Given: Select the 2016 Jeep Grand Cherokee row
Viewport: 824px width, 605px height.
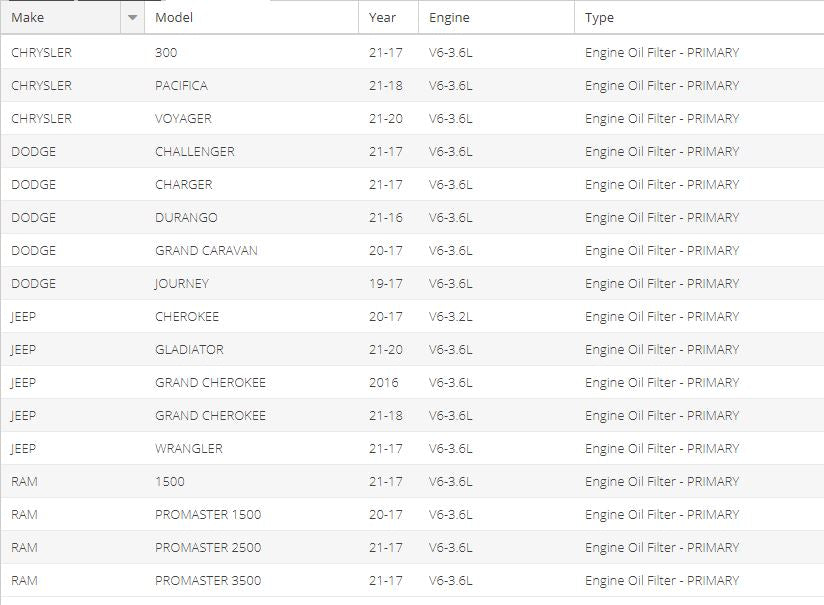Looking at the screenshot, I should click(x=412, y=383).
